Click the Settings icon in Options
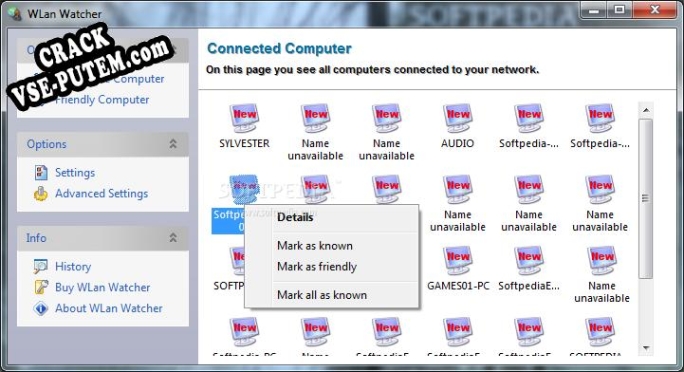 tap(41, 172)
